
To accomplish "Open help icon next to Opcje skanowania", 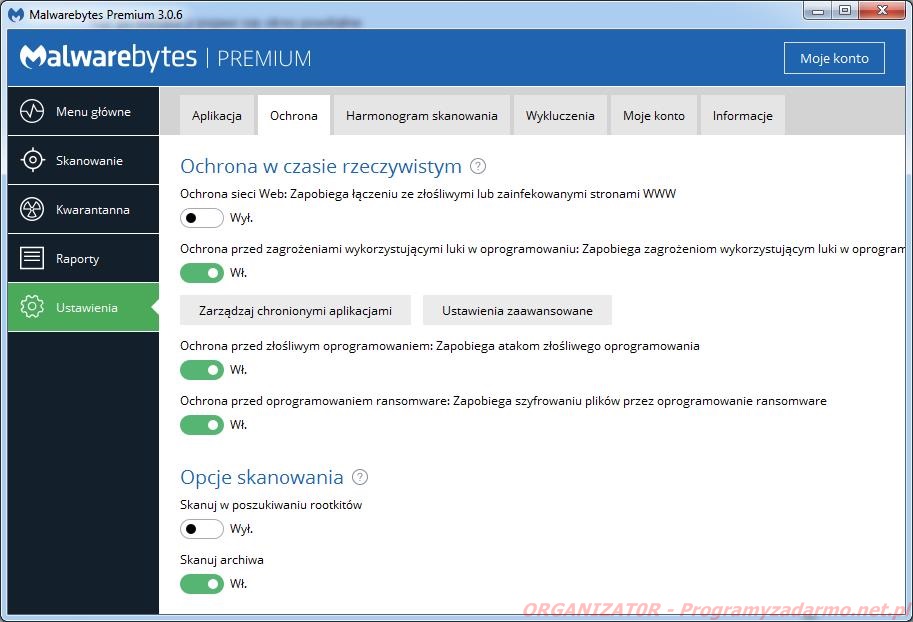I will point(360,478).
